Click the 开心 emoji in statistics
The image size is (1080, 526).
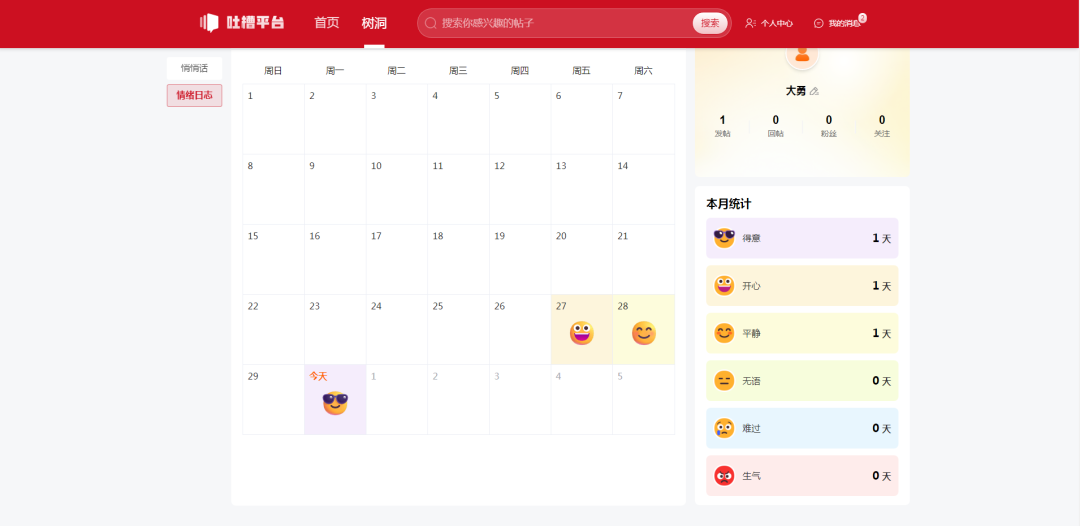[724, 286]
